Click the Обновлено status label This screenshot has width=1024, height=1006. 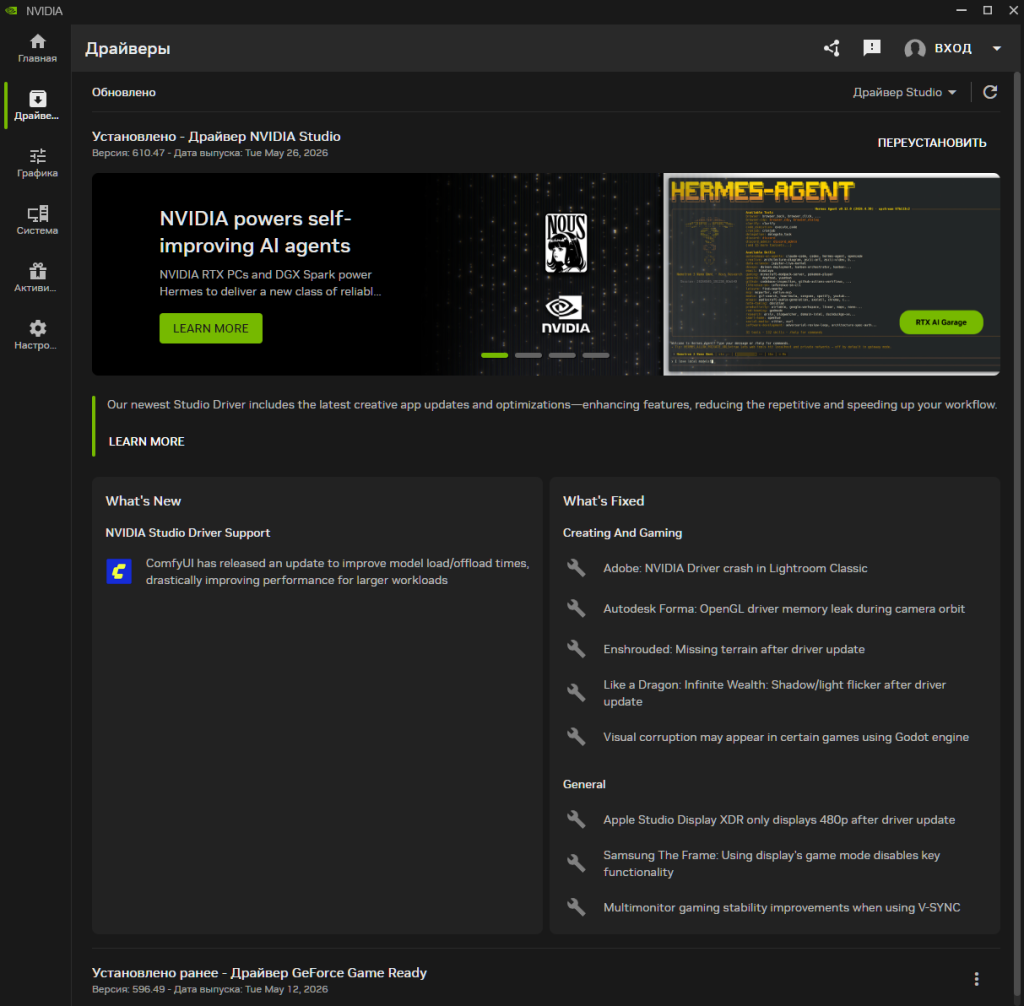click(x=123, y=93)
